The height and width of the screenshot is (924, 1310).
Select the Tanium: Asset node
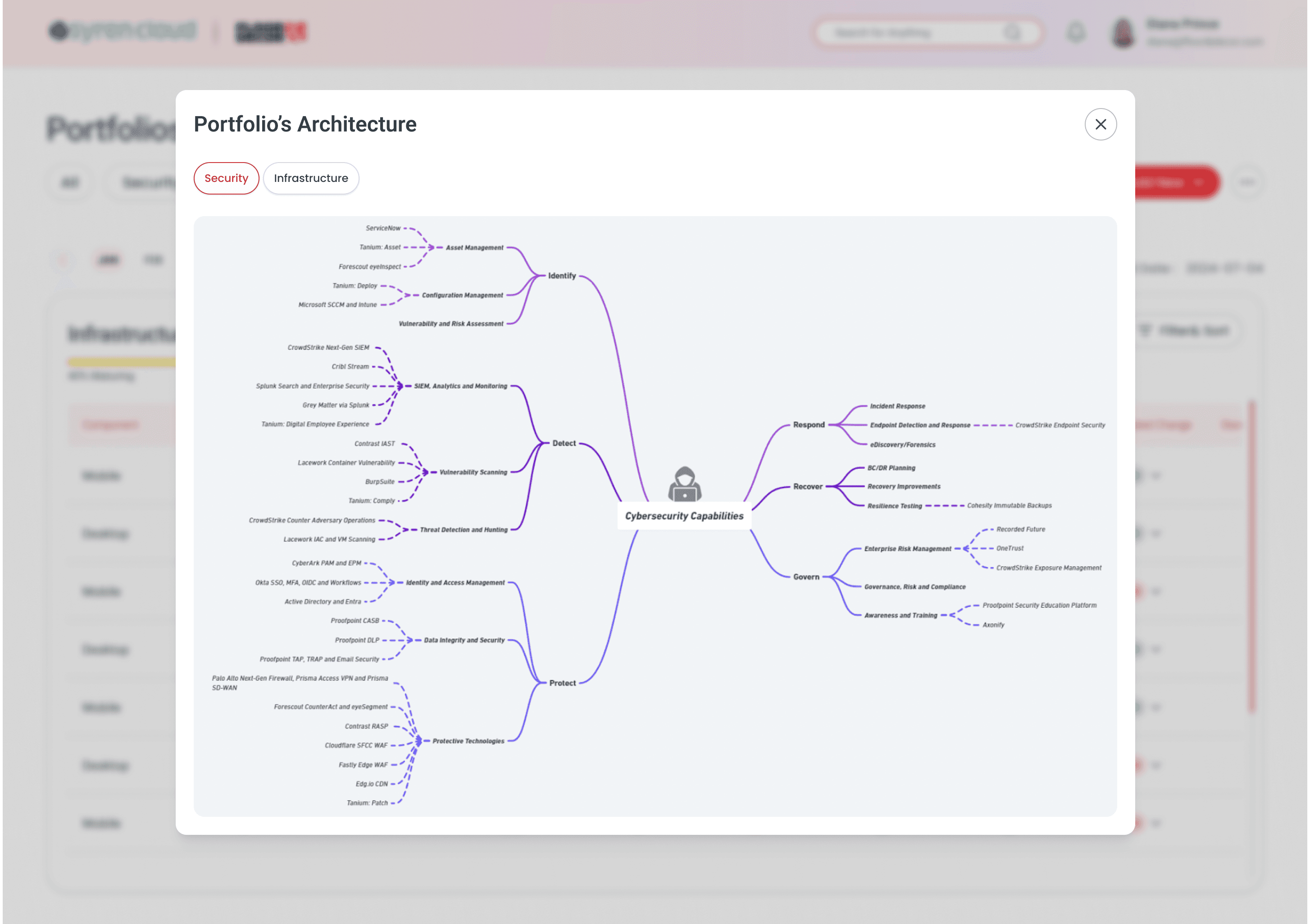380,247
